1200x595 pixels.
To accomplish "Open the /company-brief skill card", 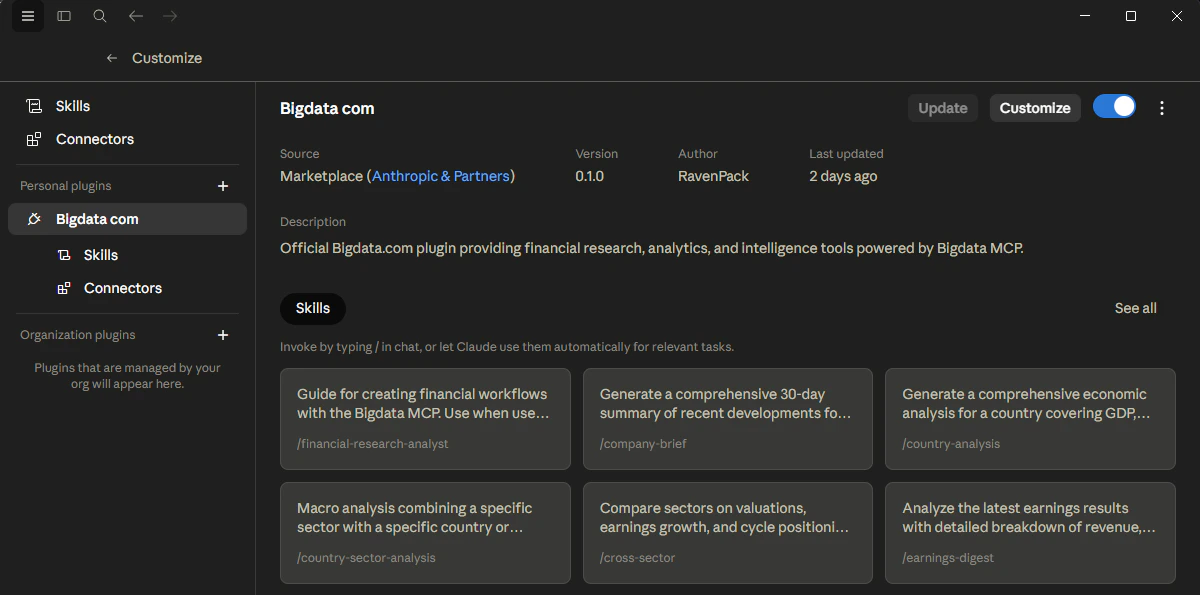I will tap(728, 419).
